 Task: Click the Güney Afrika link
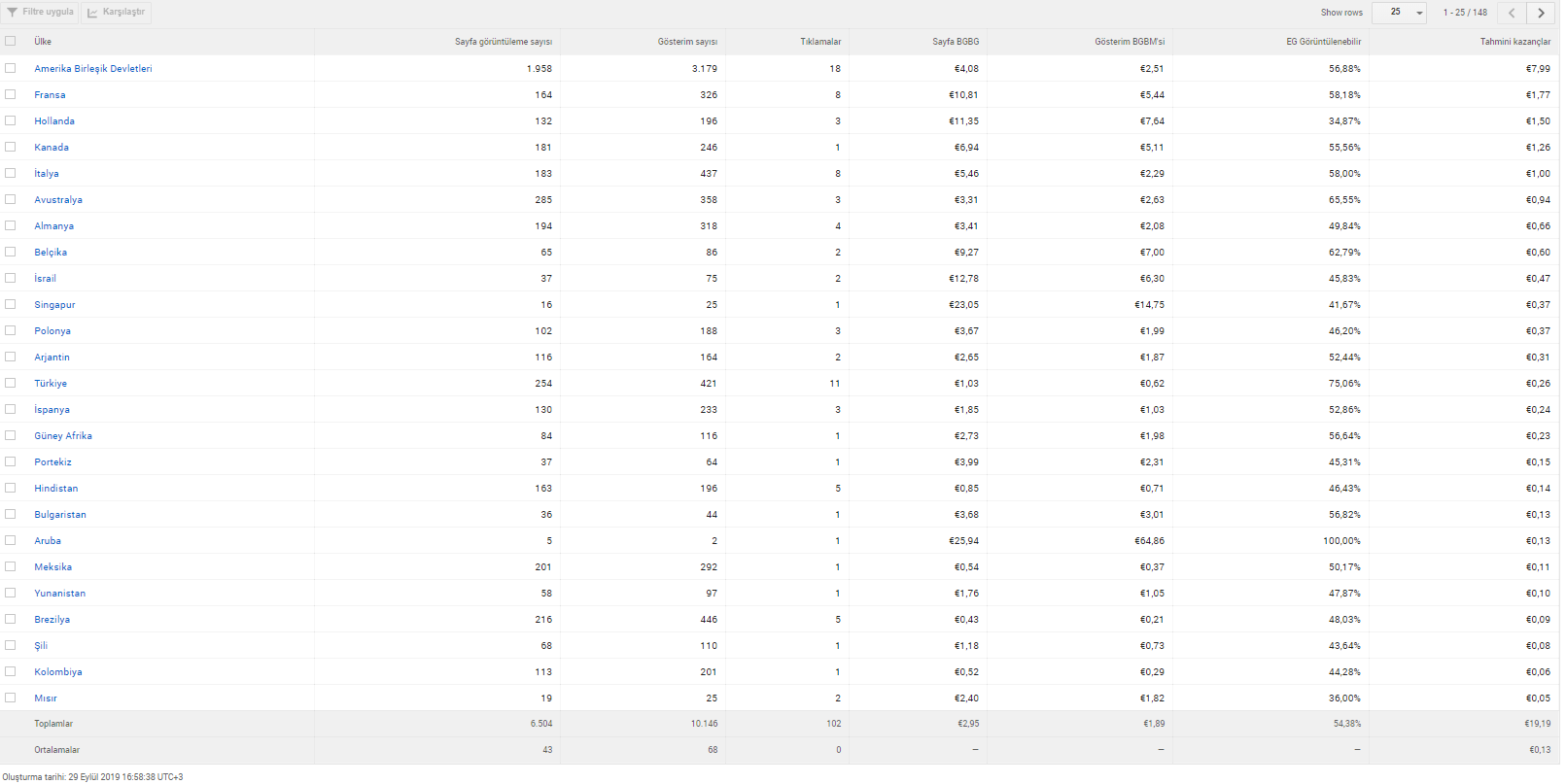click(63, 436)
